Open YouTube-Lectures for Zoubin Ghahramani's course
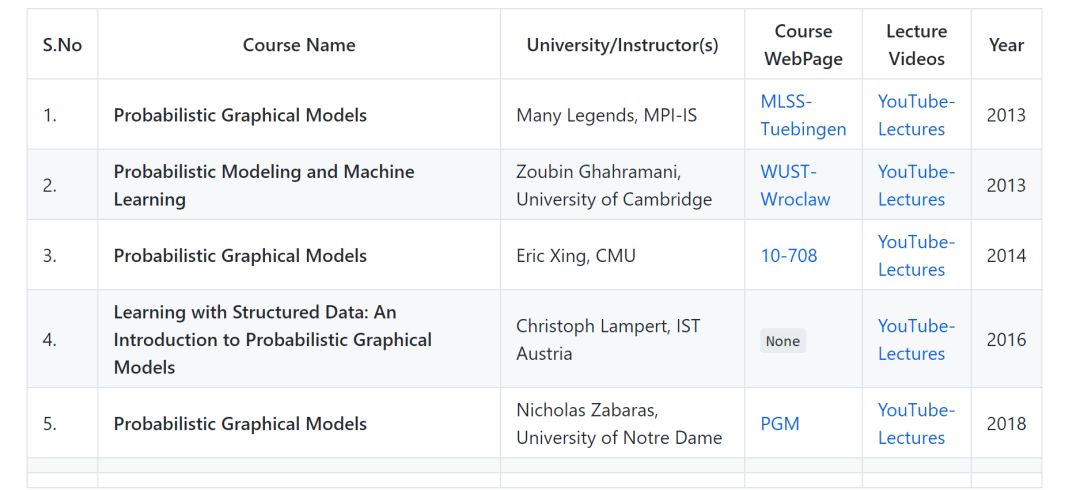1080x490 pixels. coord(916,185)
